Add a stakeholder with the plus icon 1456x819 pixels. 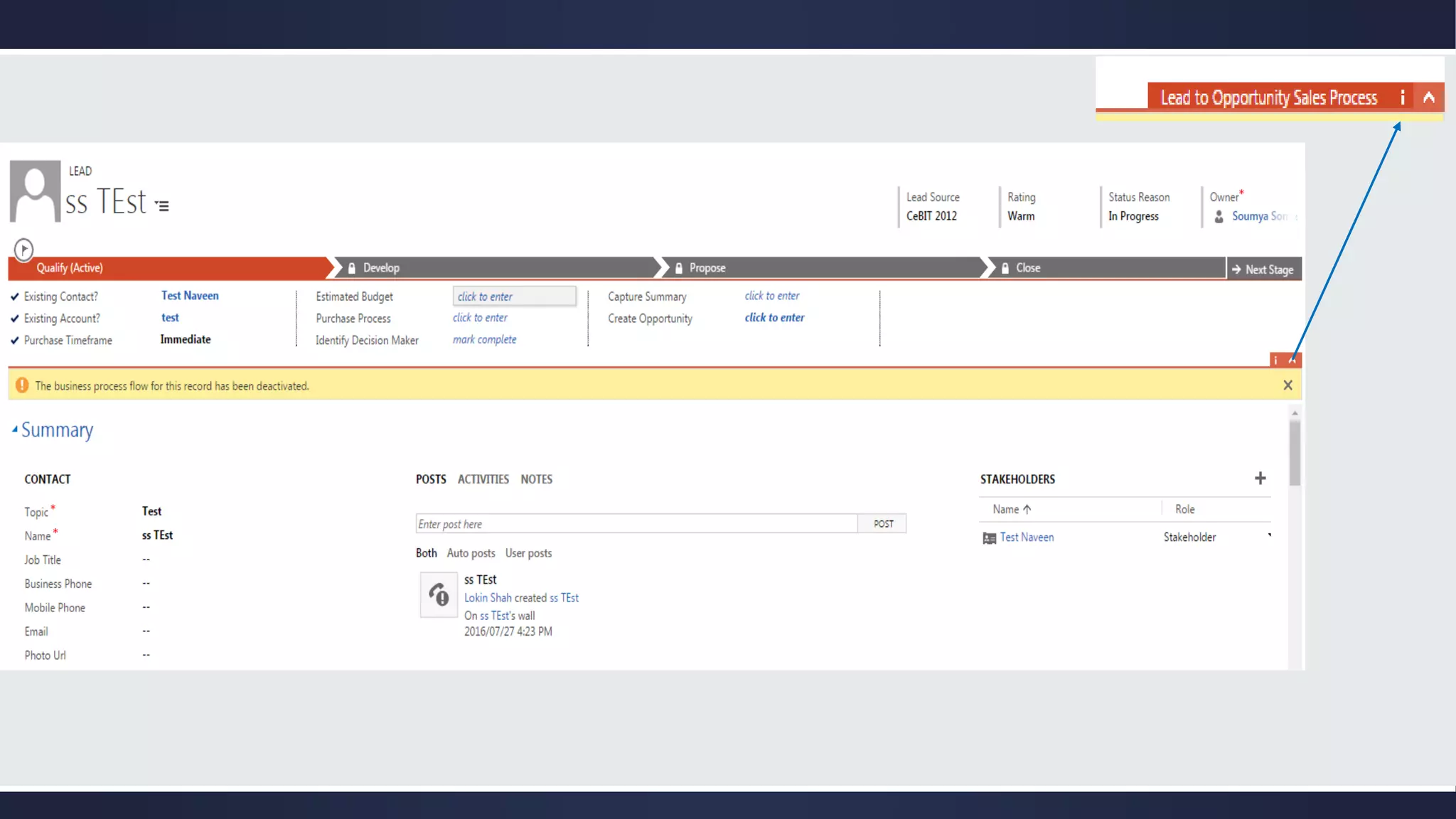(1260, 478)
